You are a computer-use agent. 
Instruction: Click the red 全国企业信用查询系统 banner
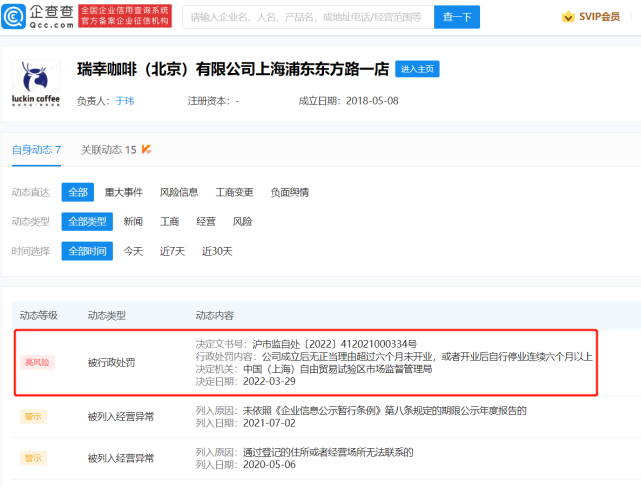coord(125,16)
